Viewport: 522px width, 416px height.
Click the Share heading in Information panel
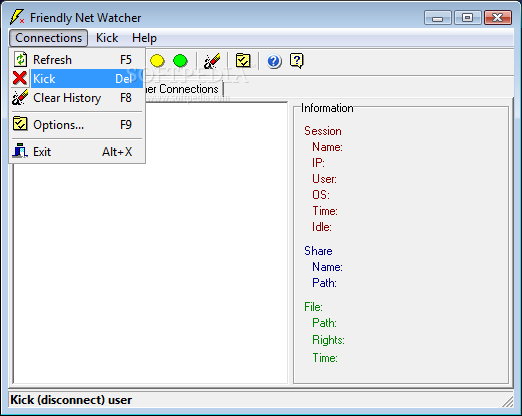(318, 251)
